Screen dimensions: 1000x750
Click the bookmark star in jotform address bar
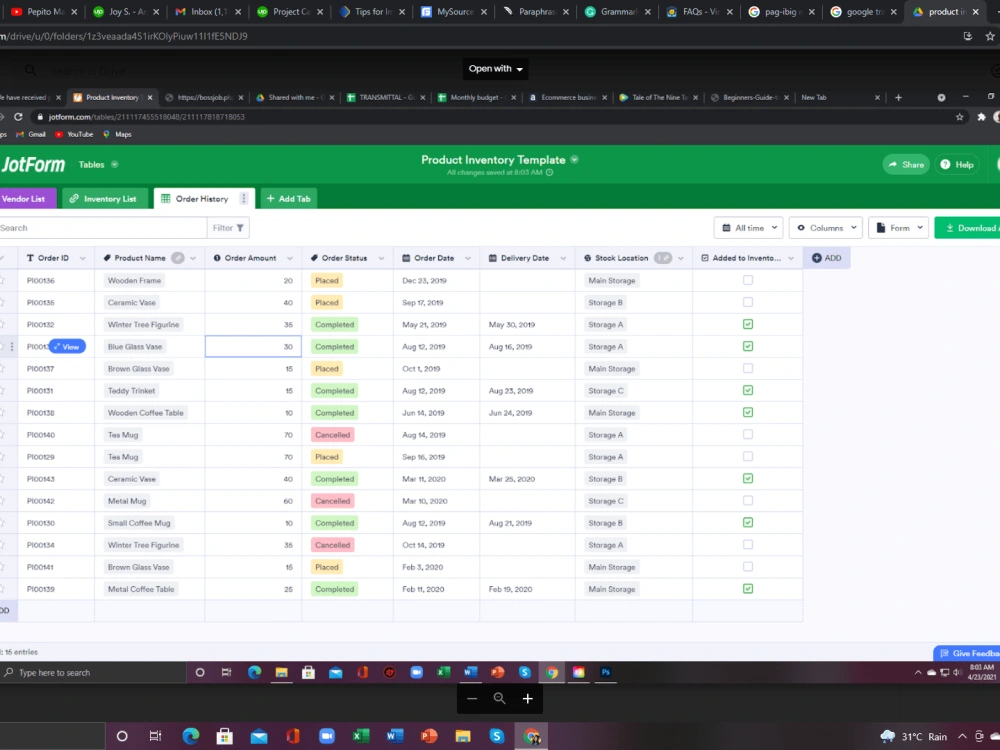coord(959,117)
